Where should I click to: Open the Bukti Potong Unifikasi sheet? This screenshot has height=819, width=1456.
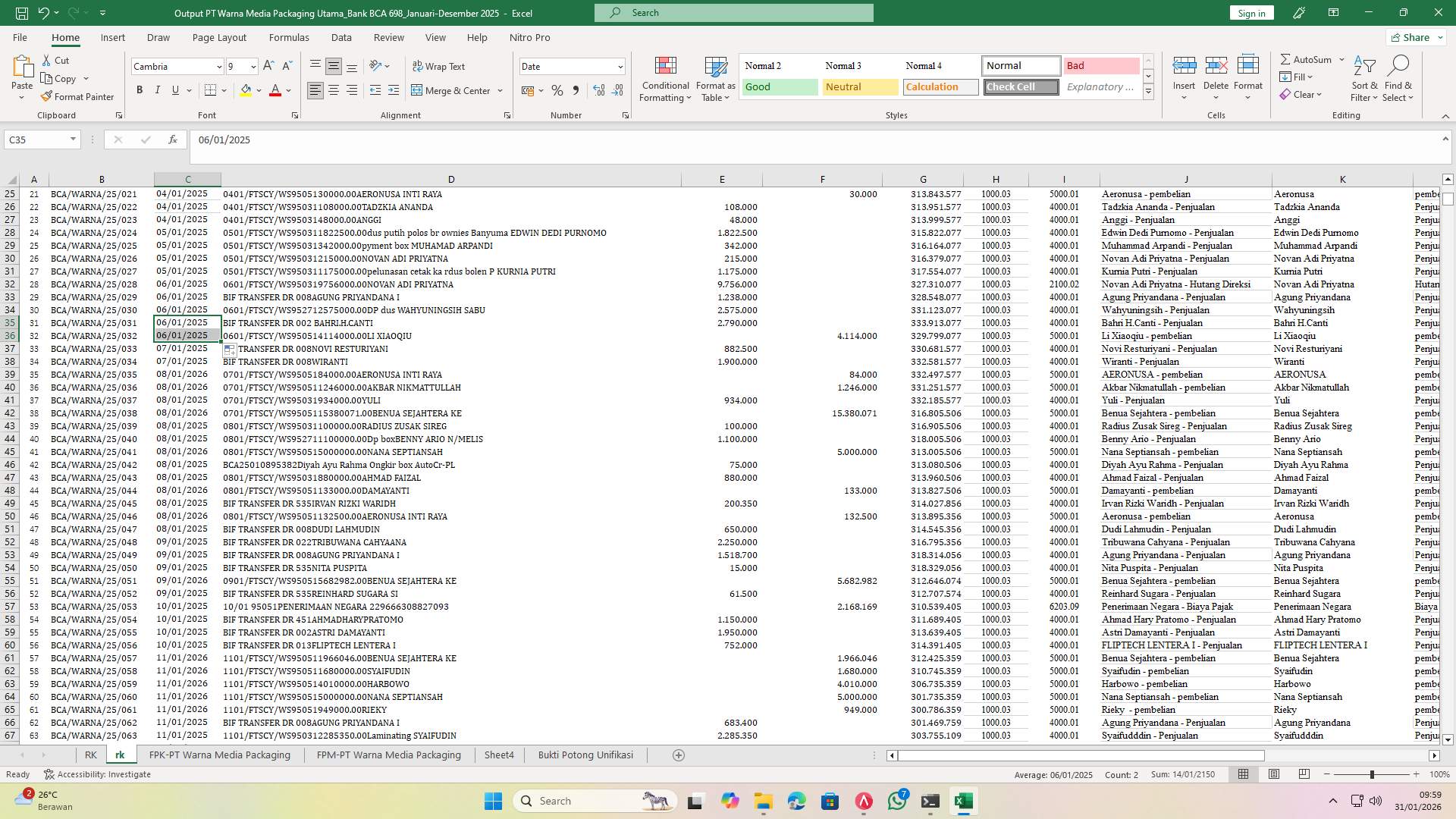tap(585, 755)
